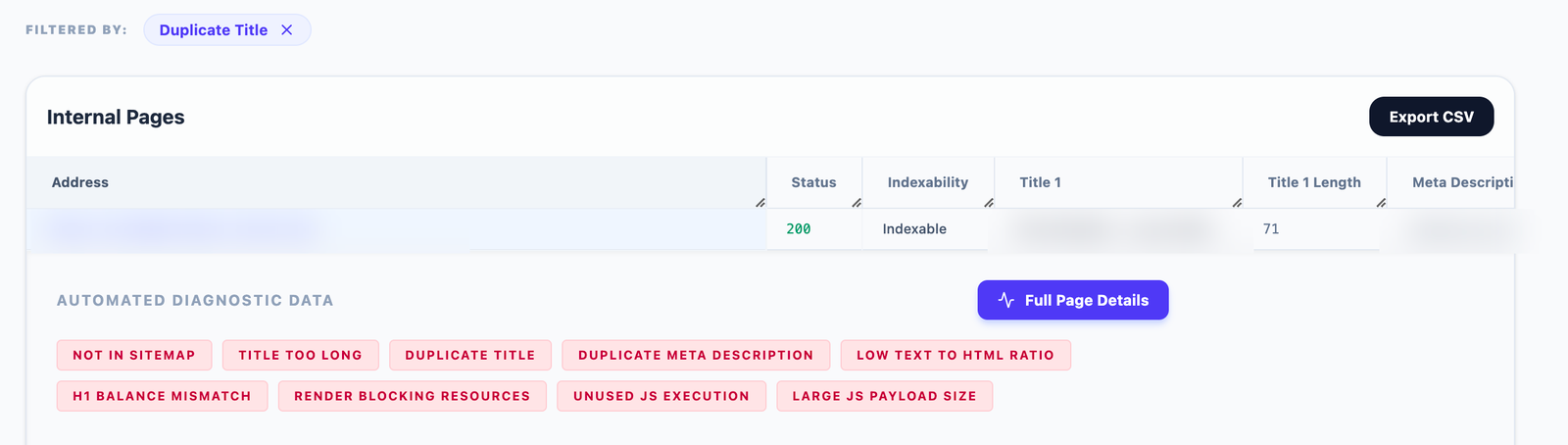Image resolution: width=1568 pixels, height=445 pixels.
Task: Click the Duplicate Title filter chip label
Action: pyautogui.click(x=214, y=30)
